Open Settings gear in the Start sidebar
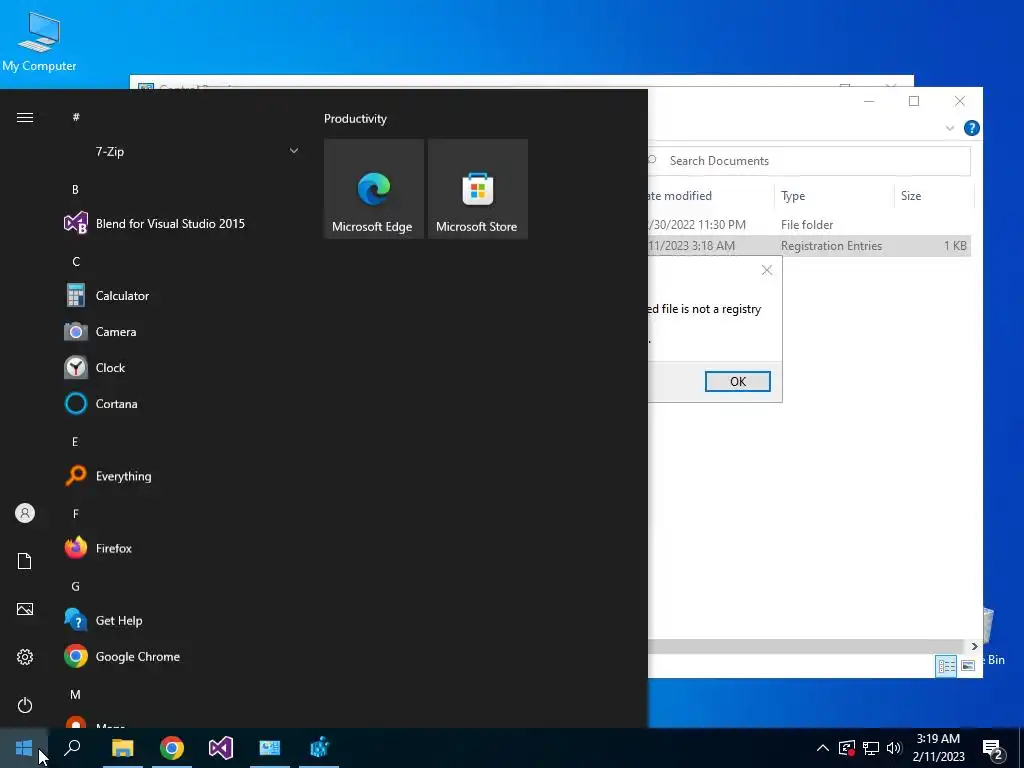The height and width of the screenshot is (768, 1024). pos(25,657)
